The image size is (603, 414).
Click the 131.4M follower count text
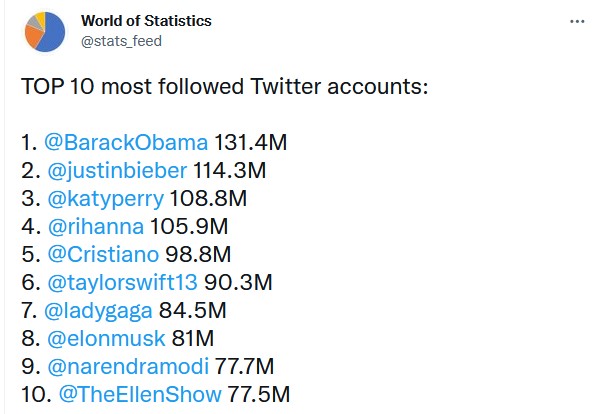(x=250, y=143)
